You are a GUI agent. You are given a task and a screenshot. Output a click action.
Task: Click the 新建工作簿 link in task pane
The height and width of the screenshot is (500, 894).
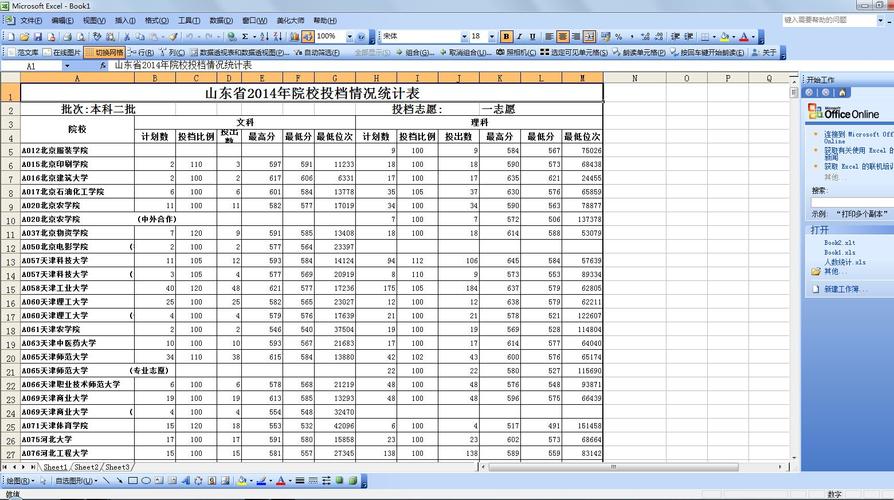pyautogui.click(x=842, y=290)
